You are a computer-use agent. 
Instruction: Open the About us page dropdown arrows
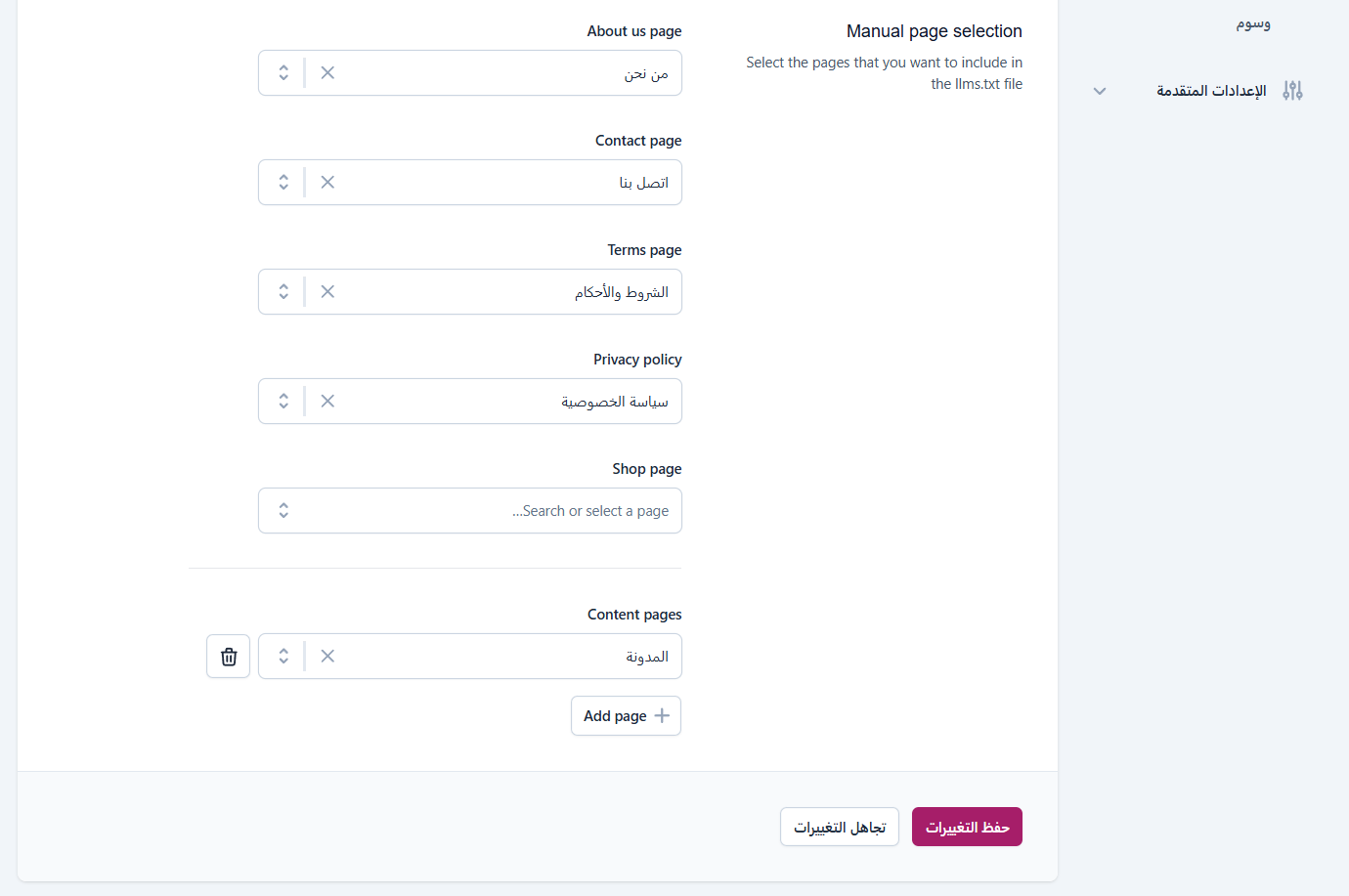tap(283, 73)
